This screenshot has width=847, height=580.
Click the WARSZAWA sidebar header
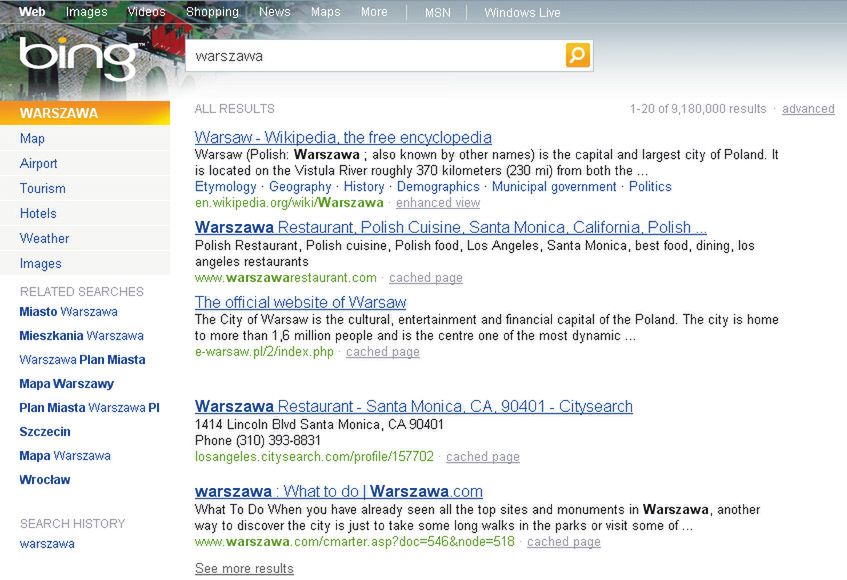click(85, 113)
